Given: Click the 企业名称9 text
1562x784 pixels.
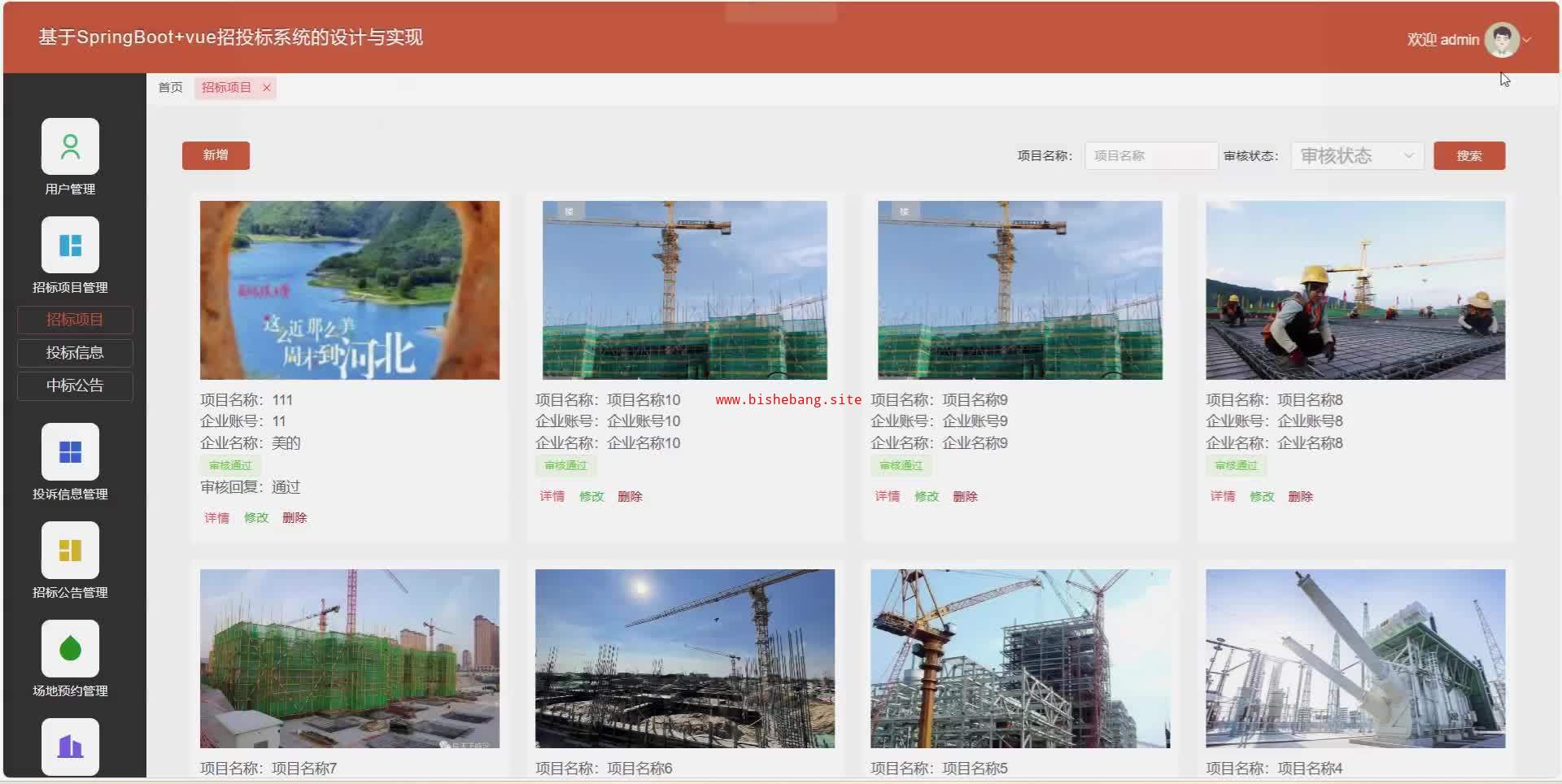Looking at the screenshot, I should point(975,443).
